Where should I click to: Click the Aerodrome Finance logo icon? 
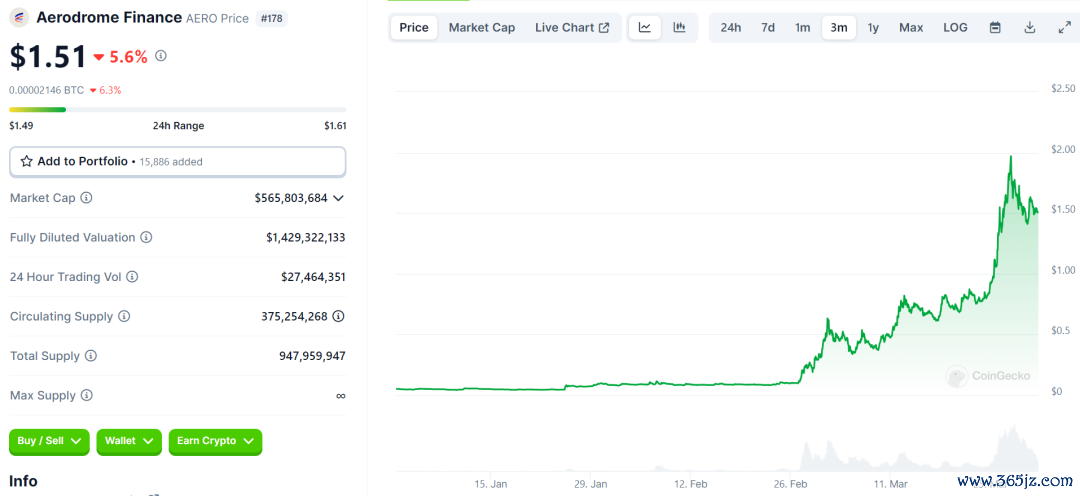19,18
